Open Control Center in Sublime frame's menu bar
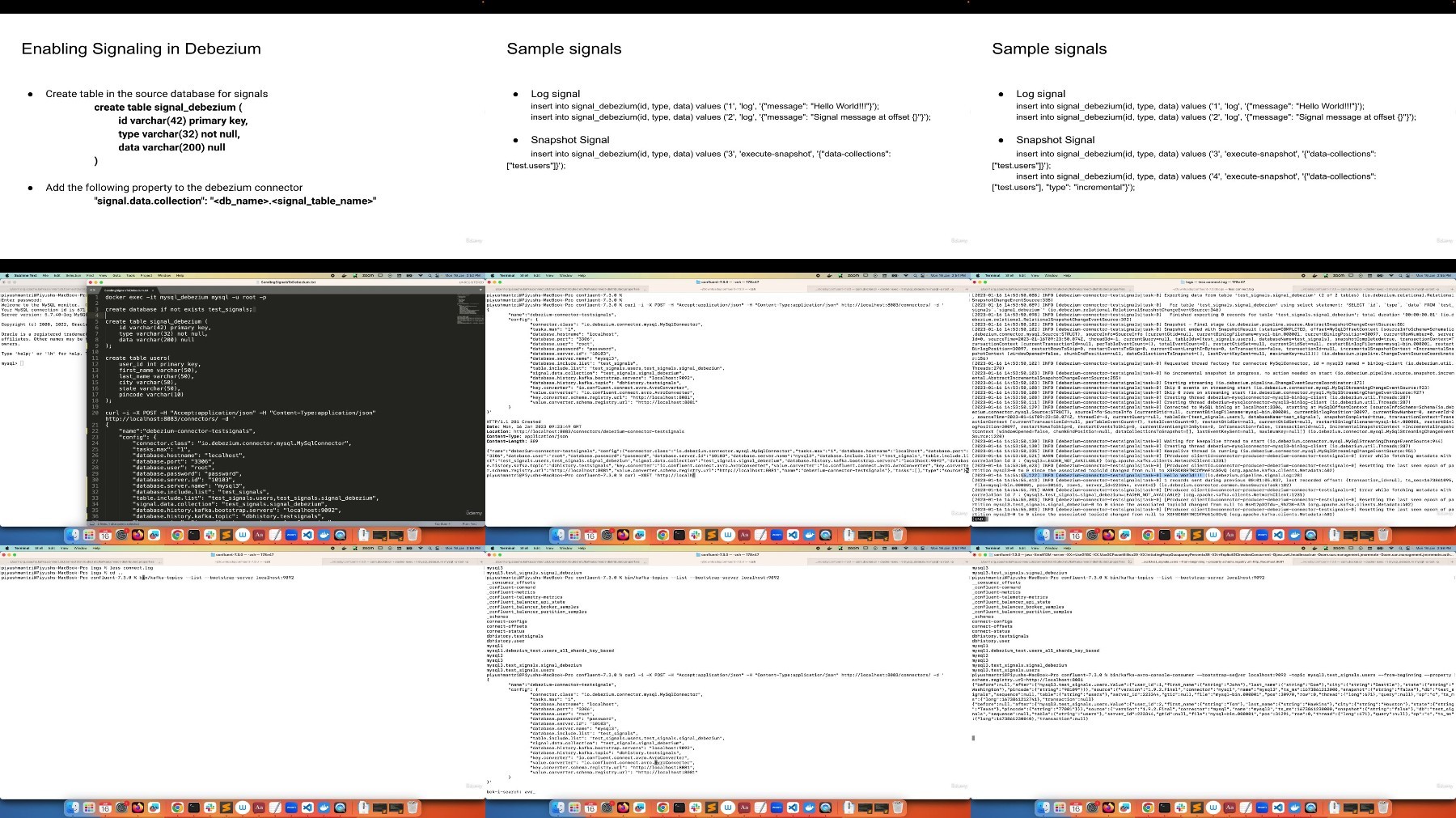 (437, 275)
